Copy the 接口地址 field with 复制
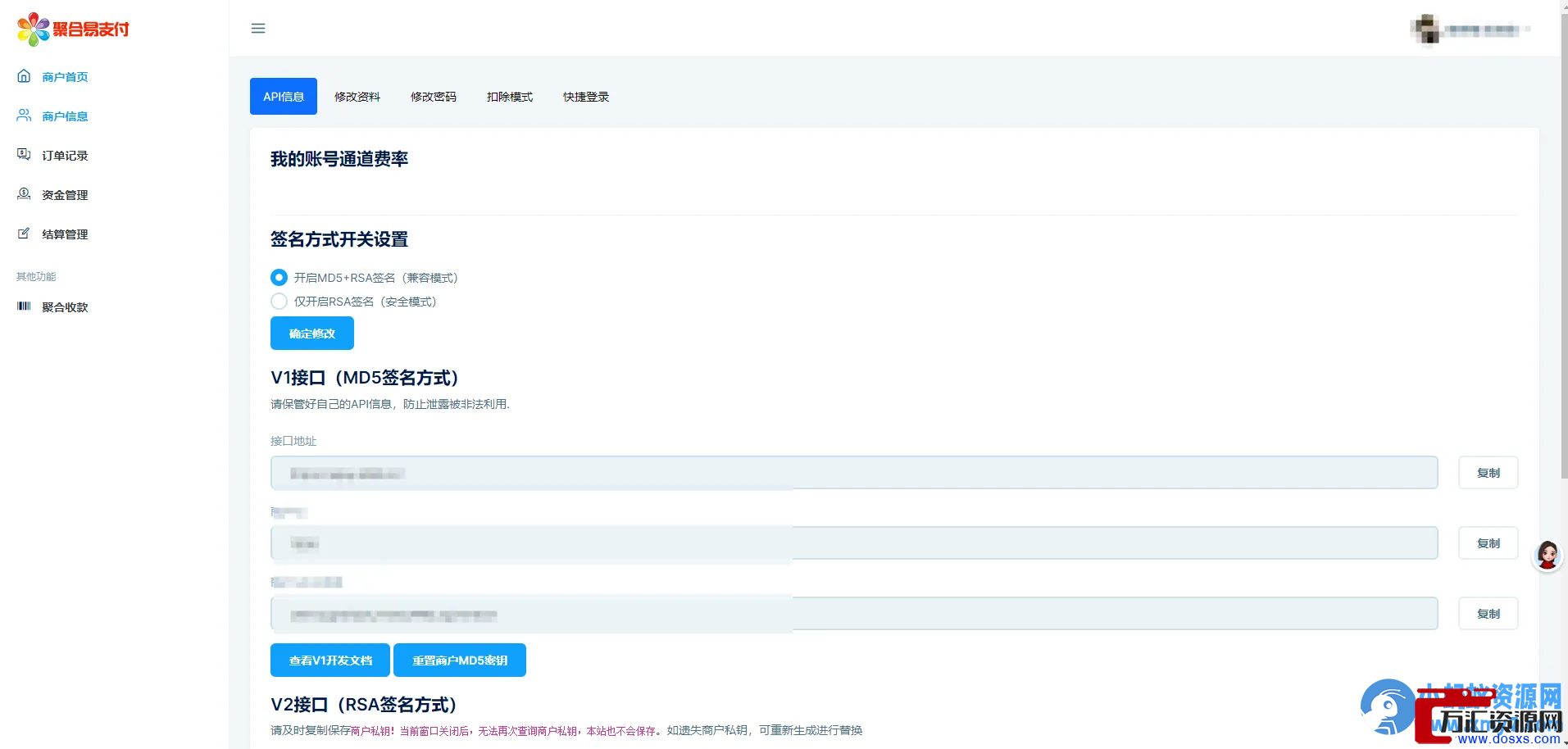Image resolution: width=1568 pixels, height=749 pixels. coord(1488,473)
